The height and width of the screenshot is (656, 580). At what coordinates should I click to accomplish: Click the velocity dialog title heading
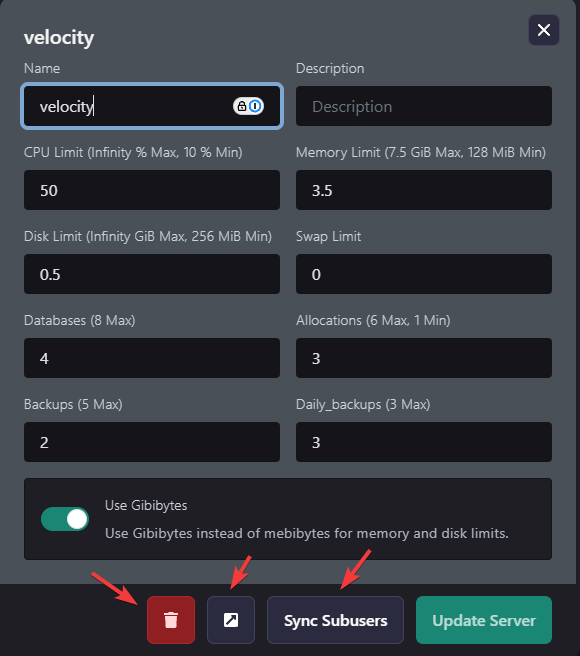[x=59, y=38]
